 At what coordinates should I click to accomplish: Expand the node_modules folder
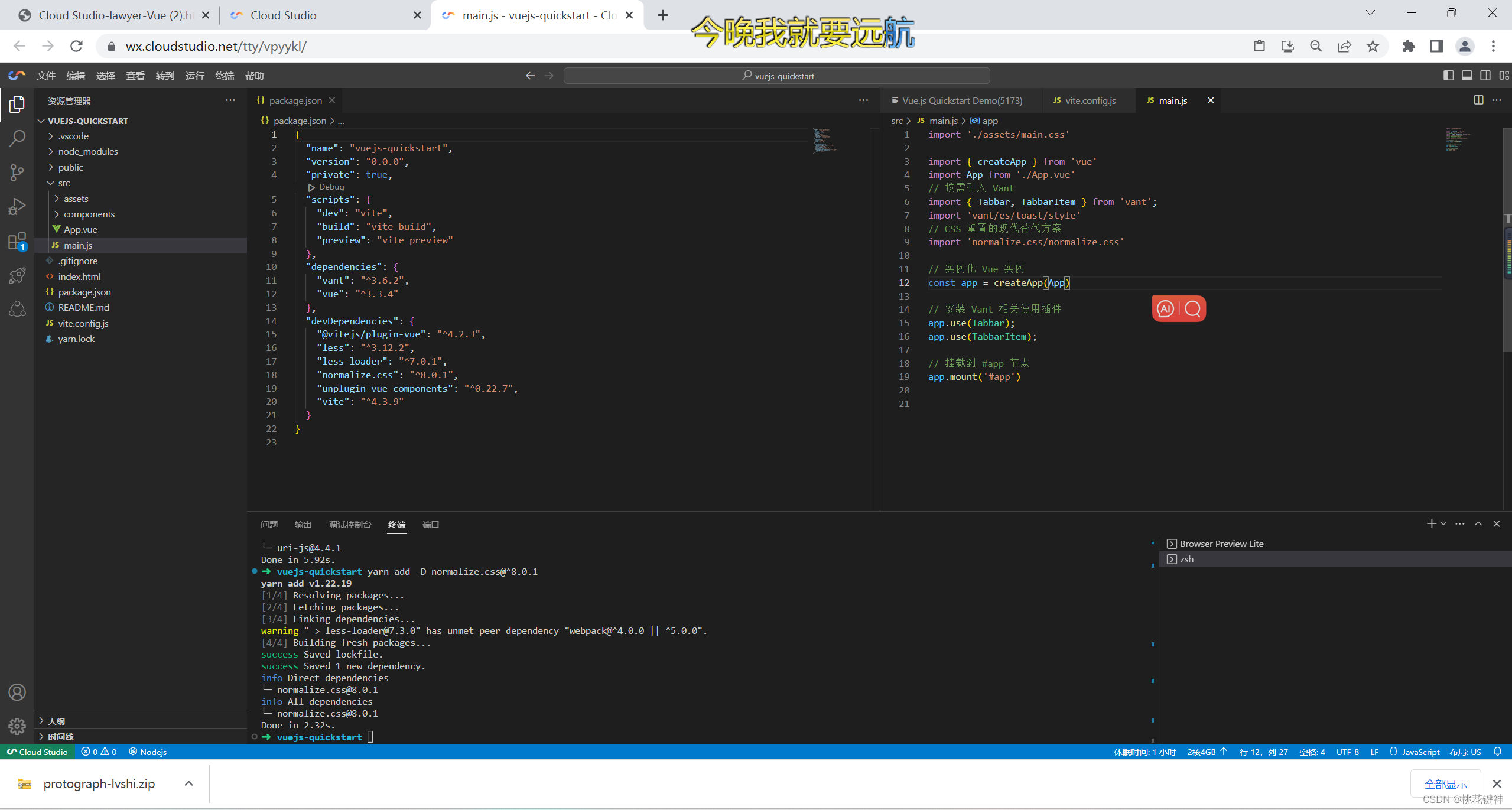tap(87, 152)
